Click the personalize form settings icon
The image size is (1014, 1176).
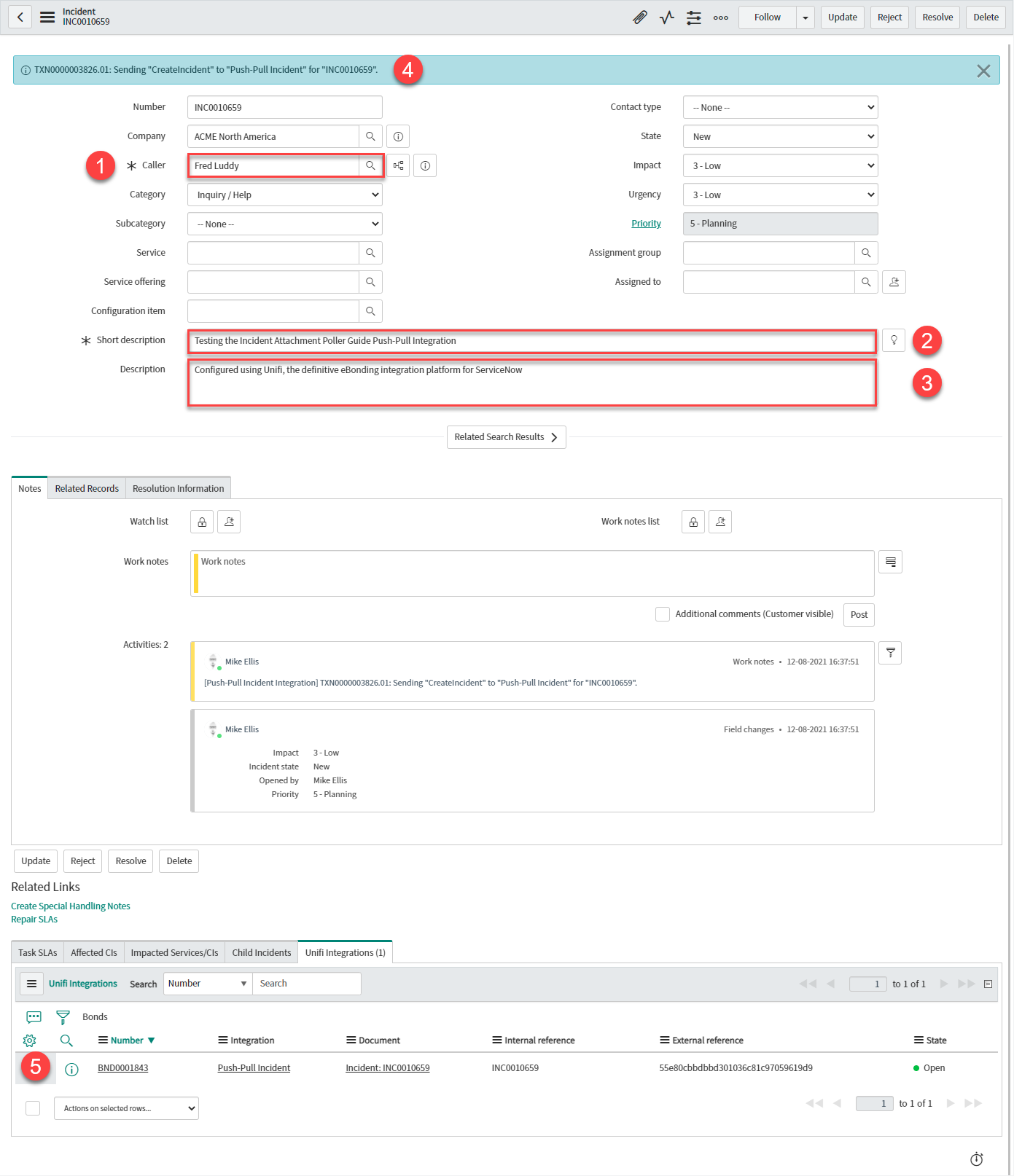[693, 17]
